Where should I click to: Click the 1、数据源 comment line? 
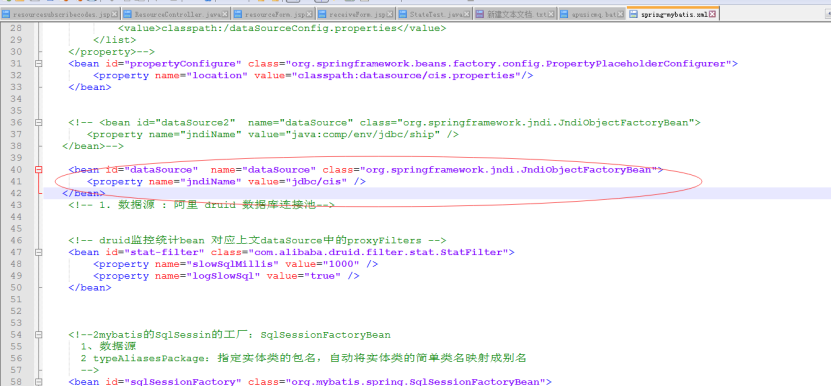point(109,347)
